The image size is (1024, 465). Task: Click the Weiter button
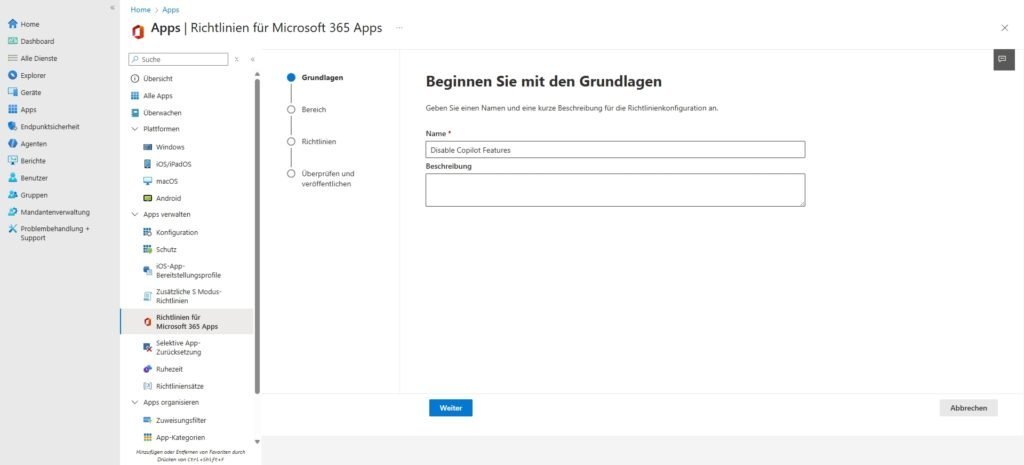point(450,408)
